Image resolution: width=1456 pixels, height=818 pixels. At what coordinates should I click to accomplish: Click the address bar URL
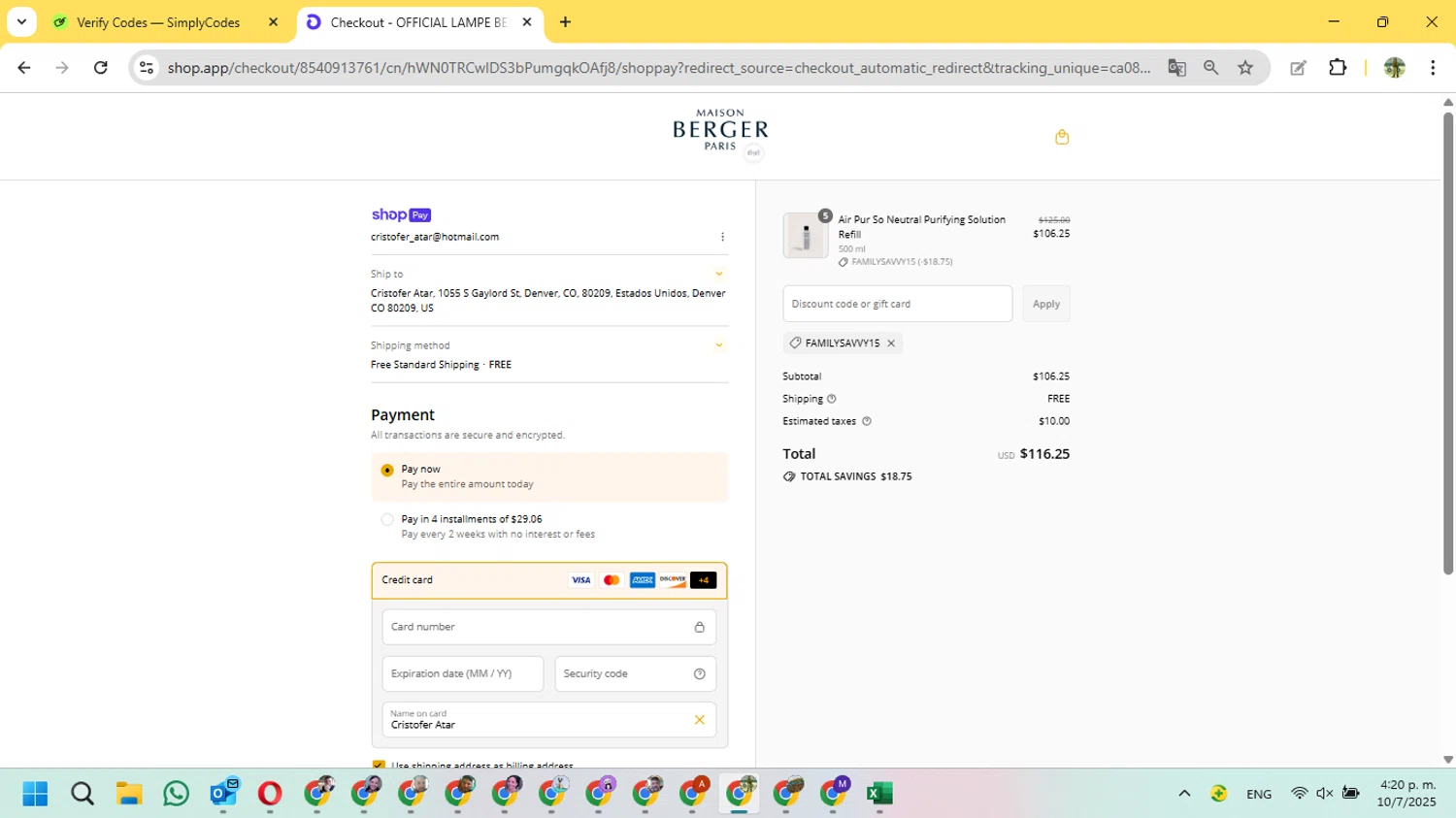(x=658, y=68)
